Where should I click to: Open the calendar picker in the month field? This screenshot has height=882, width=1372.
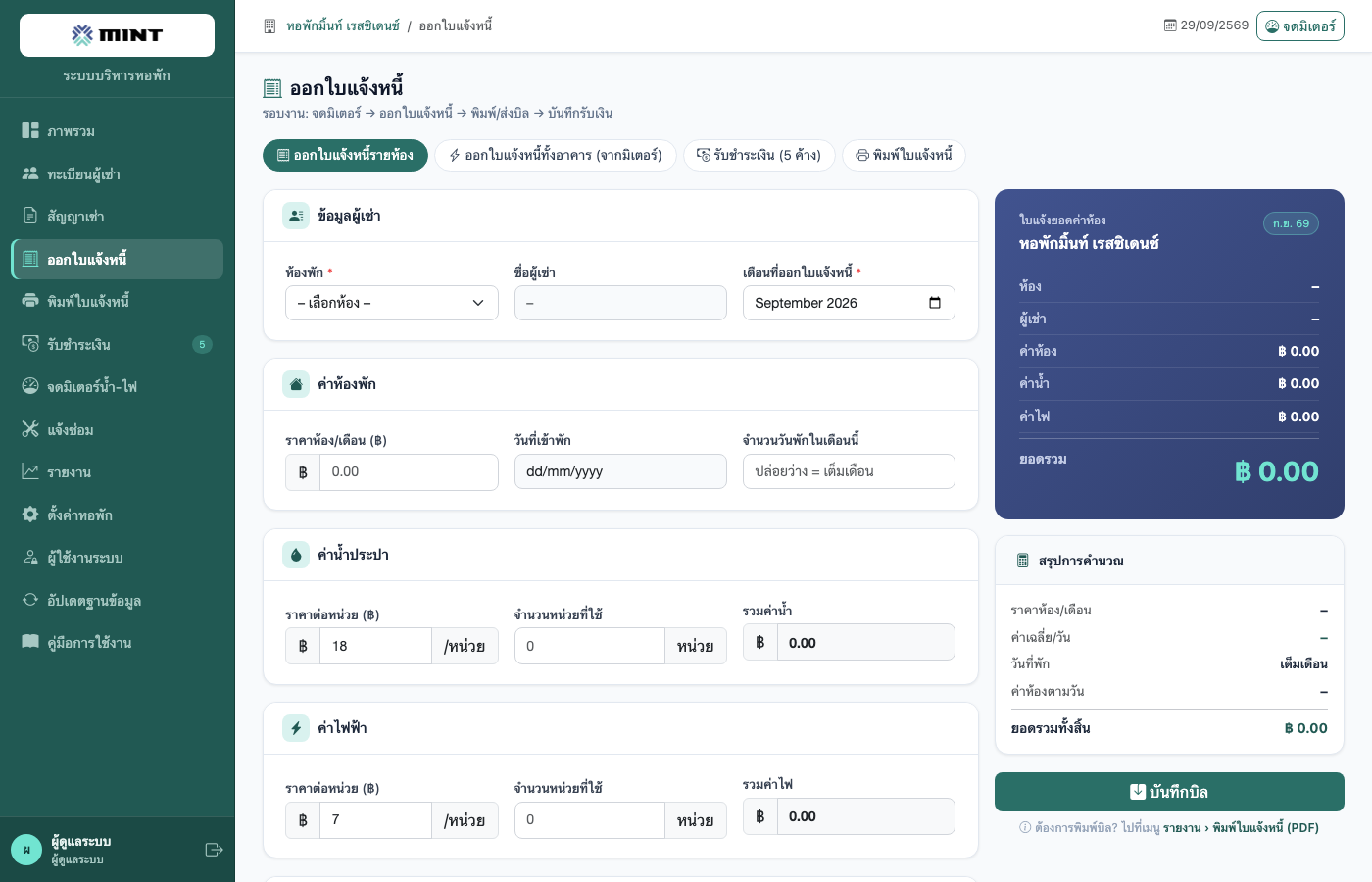tap(935, 303)
